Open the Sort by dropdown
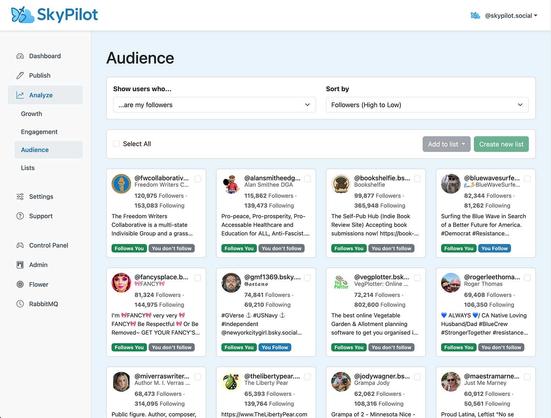Viewport: 551px width, 418px height. pyautogui.click(x=427, y=105)
